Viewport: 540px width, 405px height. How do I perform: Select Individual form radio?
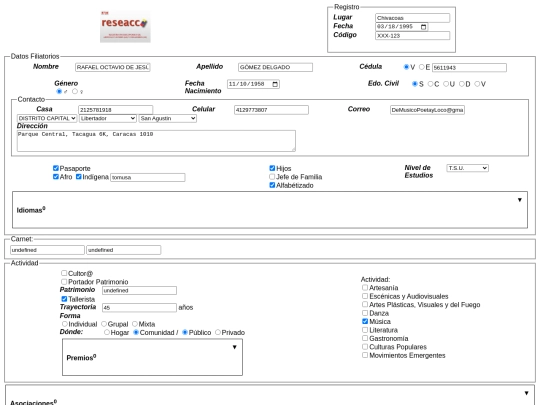click(64, 324)
